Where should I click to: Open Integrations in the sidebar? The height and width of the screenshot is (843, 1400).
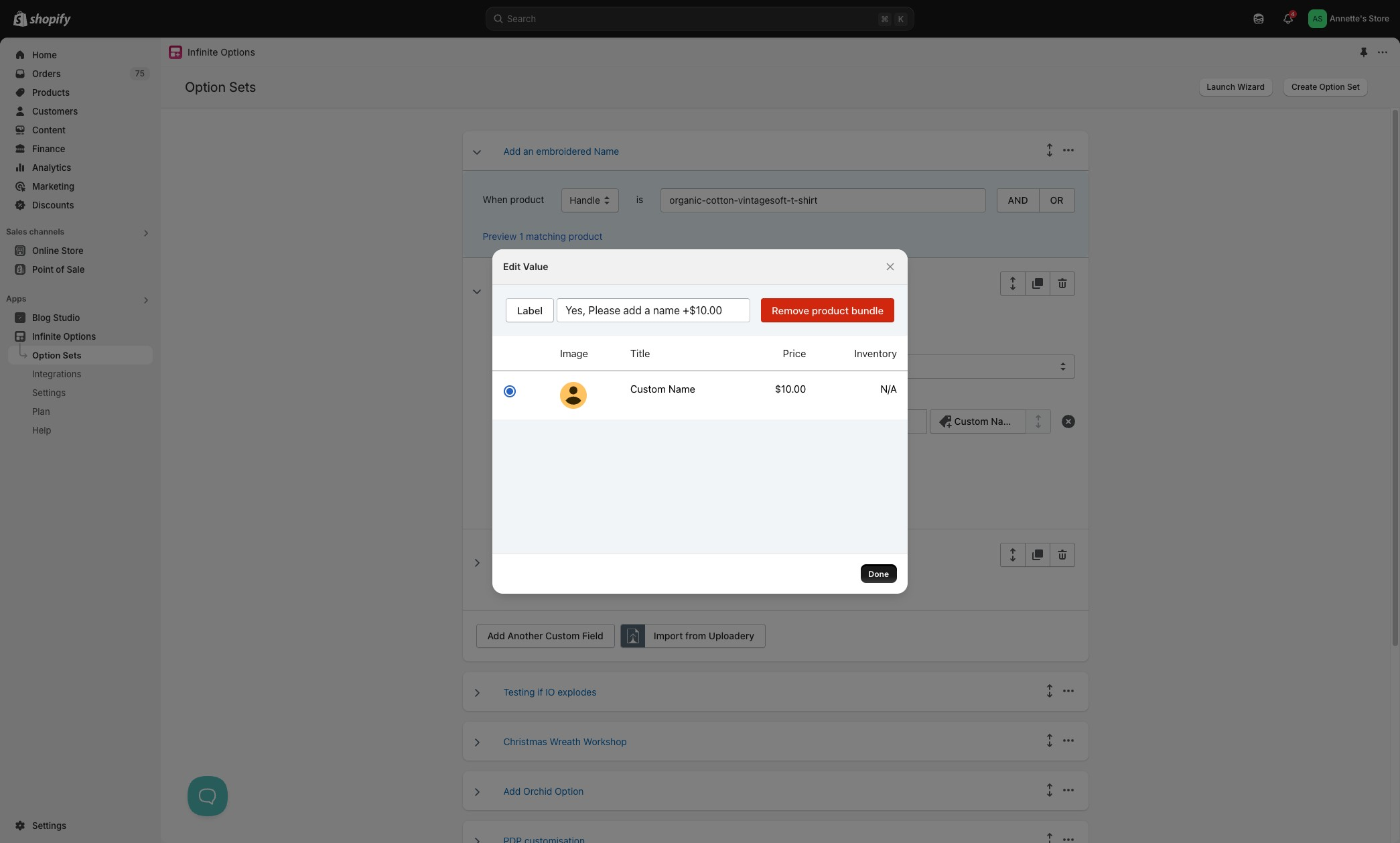point(56,374)
